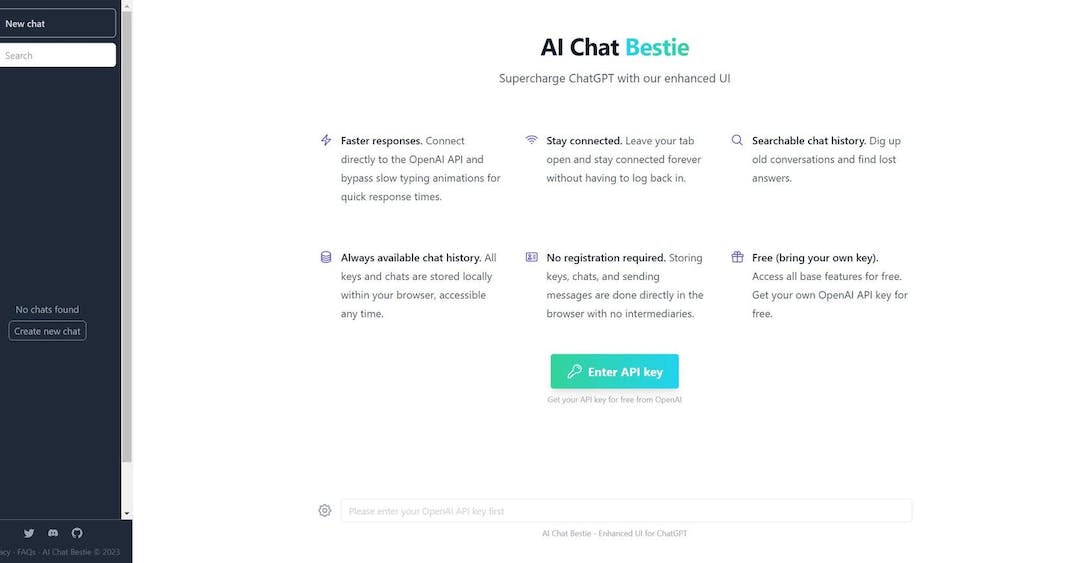Click the ID card No registration icon
This screenshot has width=1080, height=563.
532,257
